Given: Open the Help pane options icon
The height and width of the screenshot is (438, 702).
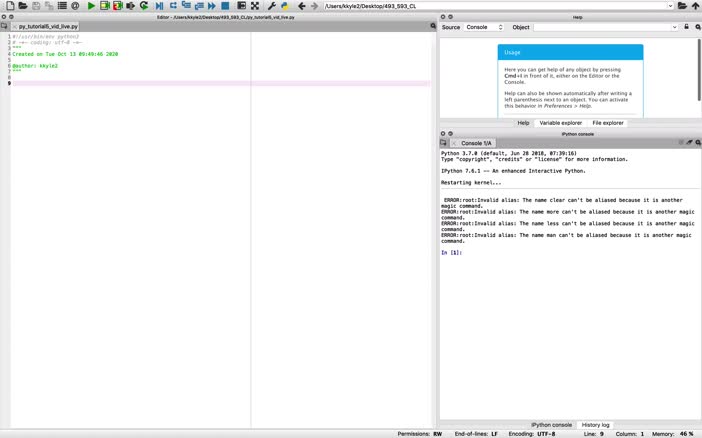Looking at the screenshot, I should (x=698, y=27).
